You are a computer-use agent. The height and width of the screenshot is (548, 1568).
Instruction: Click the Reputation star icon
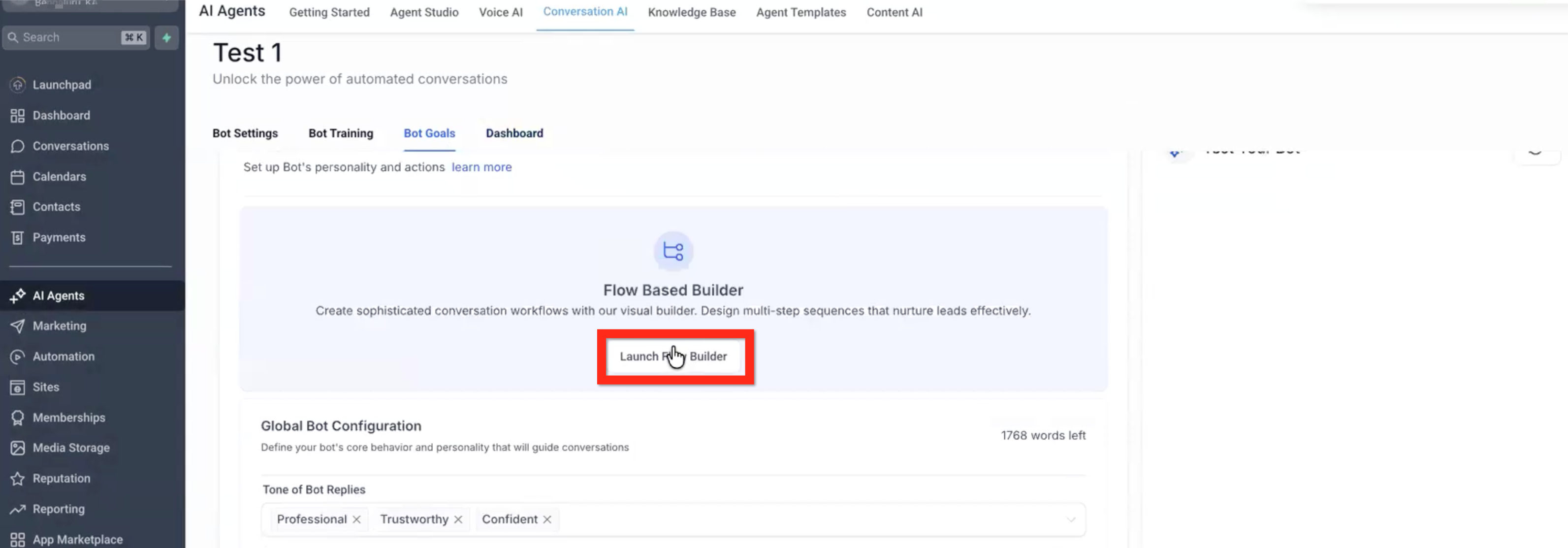pos(18,479)
